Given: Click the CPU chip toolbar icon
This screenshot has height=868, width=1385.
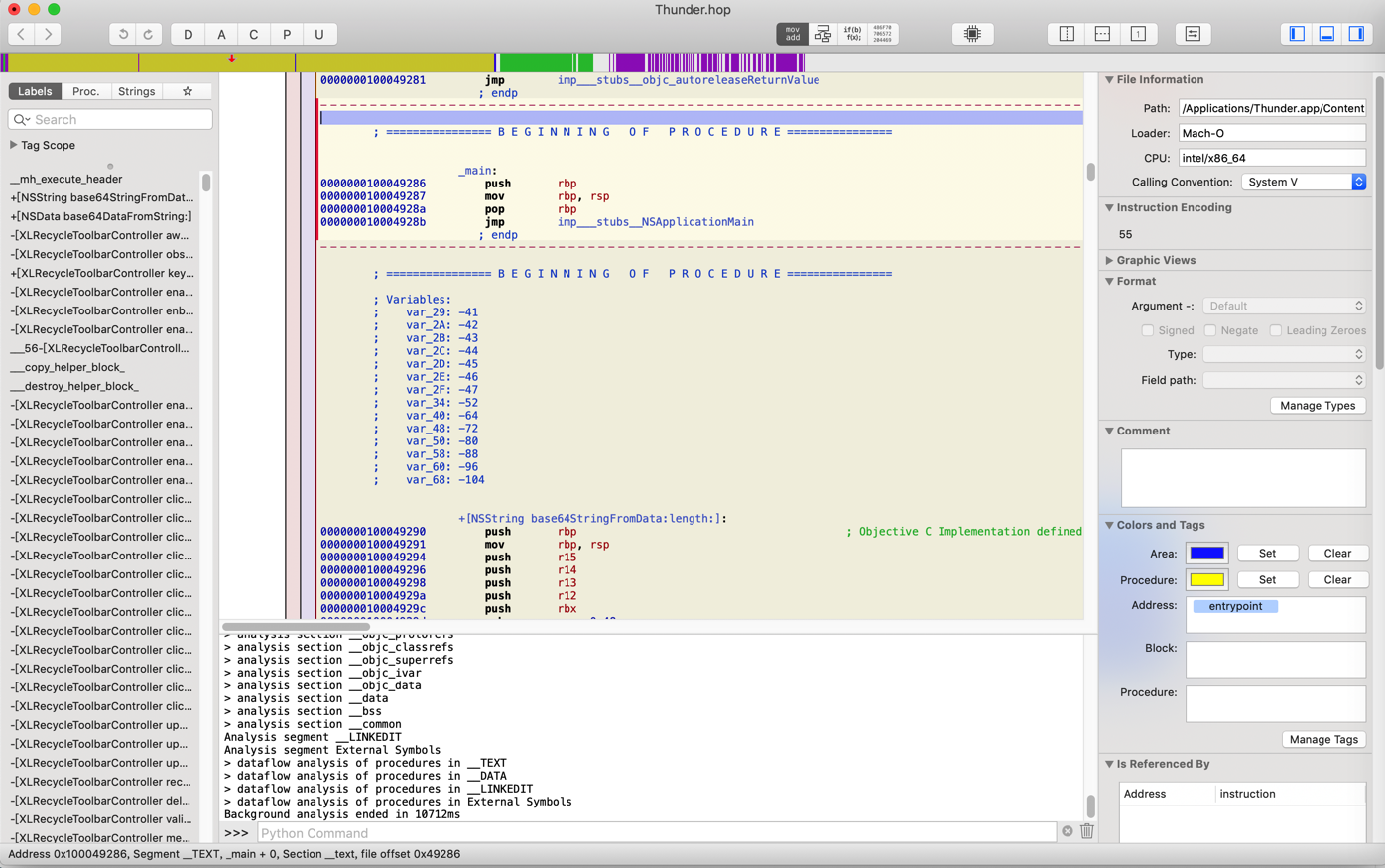Looking at the screenshot, I should pyautogui.click(x=972, y=34).
